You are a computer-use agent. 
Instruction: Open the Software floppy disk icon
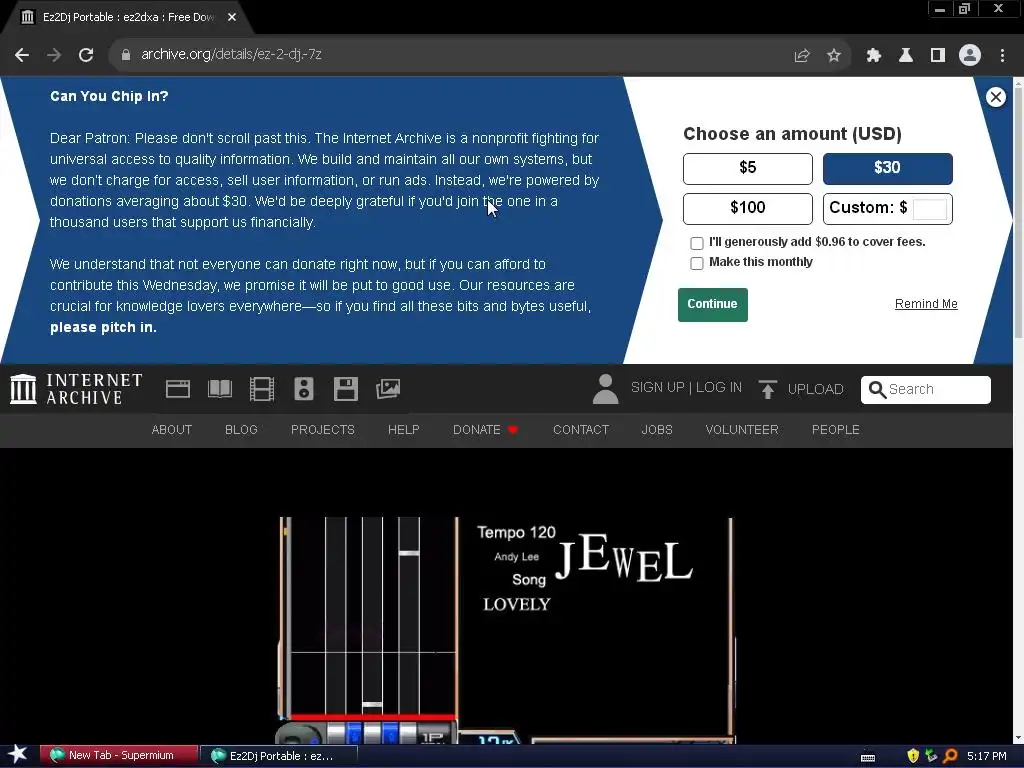[345, 389]
